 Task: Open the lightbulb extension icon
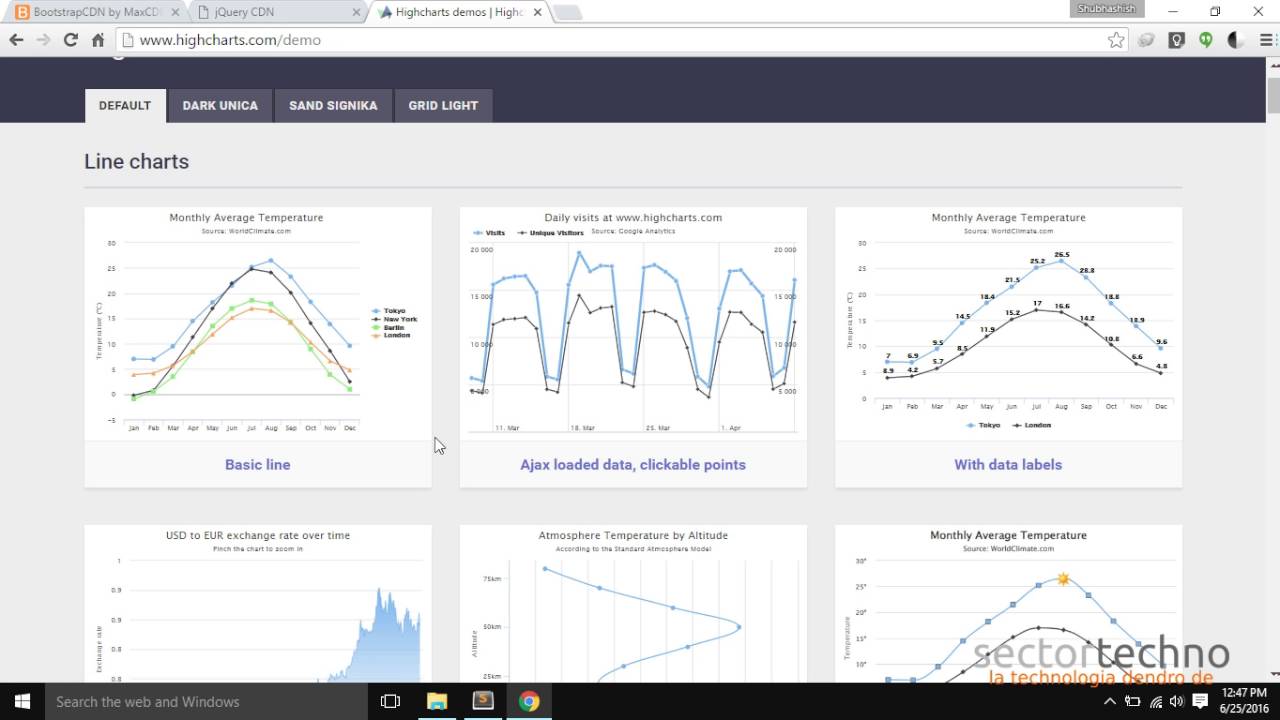(x=1177, y=40)
